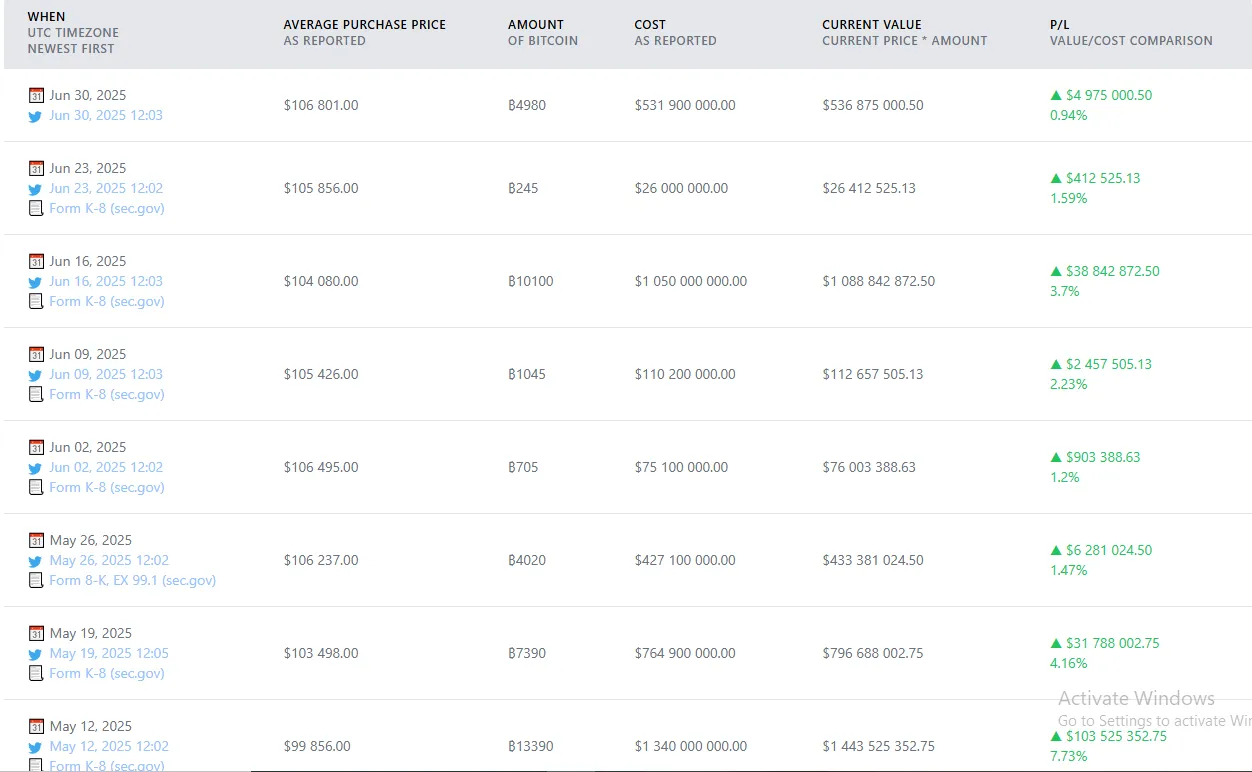Open the Jun 16, 2025 12:03 tweet link
The width and height of the screenshot is (1252, 772).
[106, 281]
